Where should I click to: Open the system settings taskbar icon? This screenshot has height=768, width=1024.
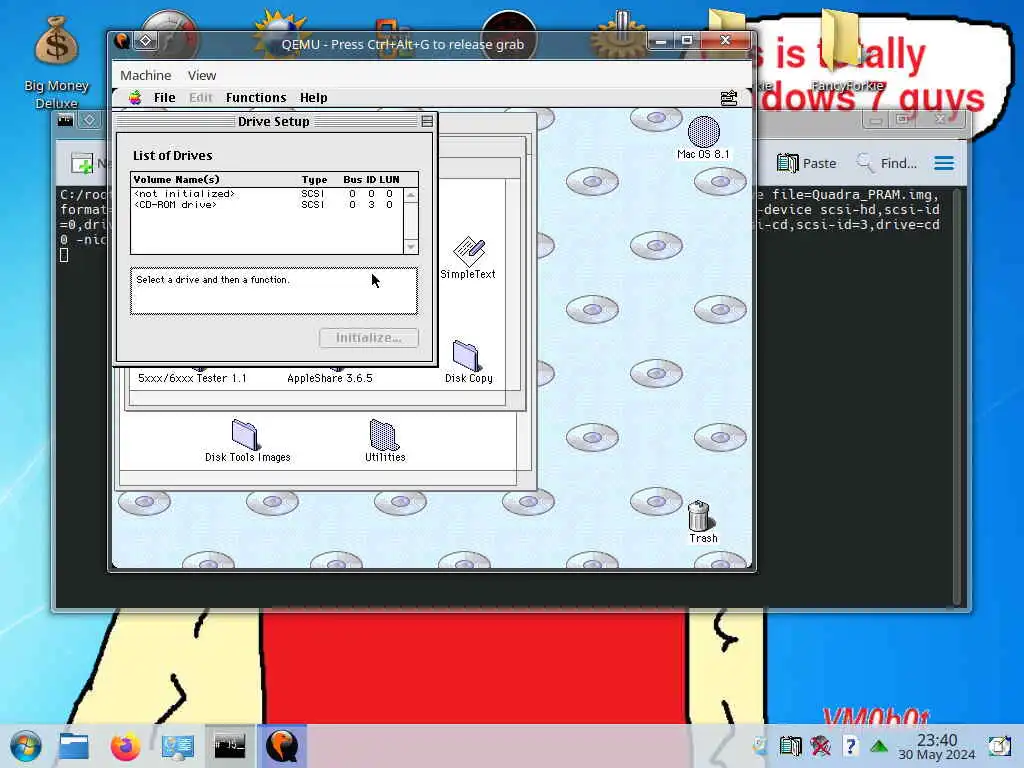point(178,746)
